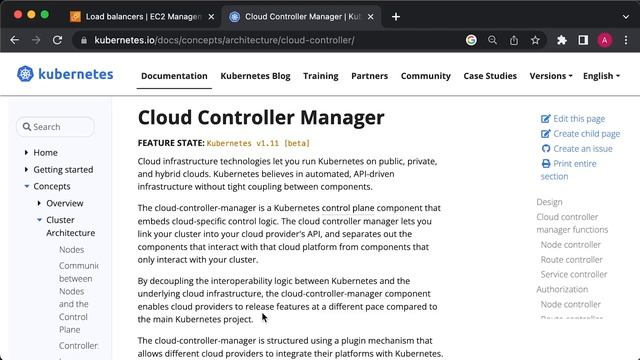Jump to Authorization in table of contents
Viewport: 640px width, 360px height.
click(562, 289)
